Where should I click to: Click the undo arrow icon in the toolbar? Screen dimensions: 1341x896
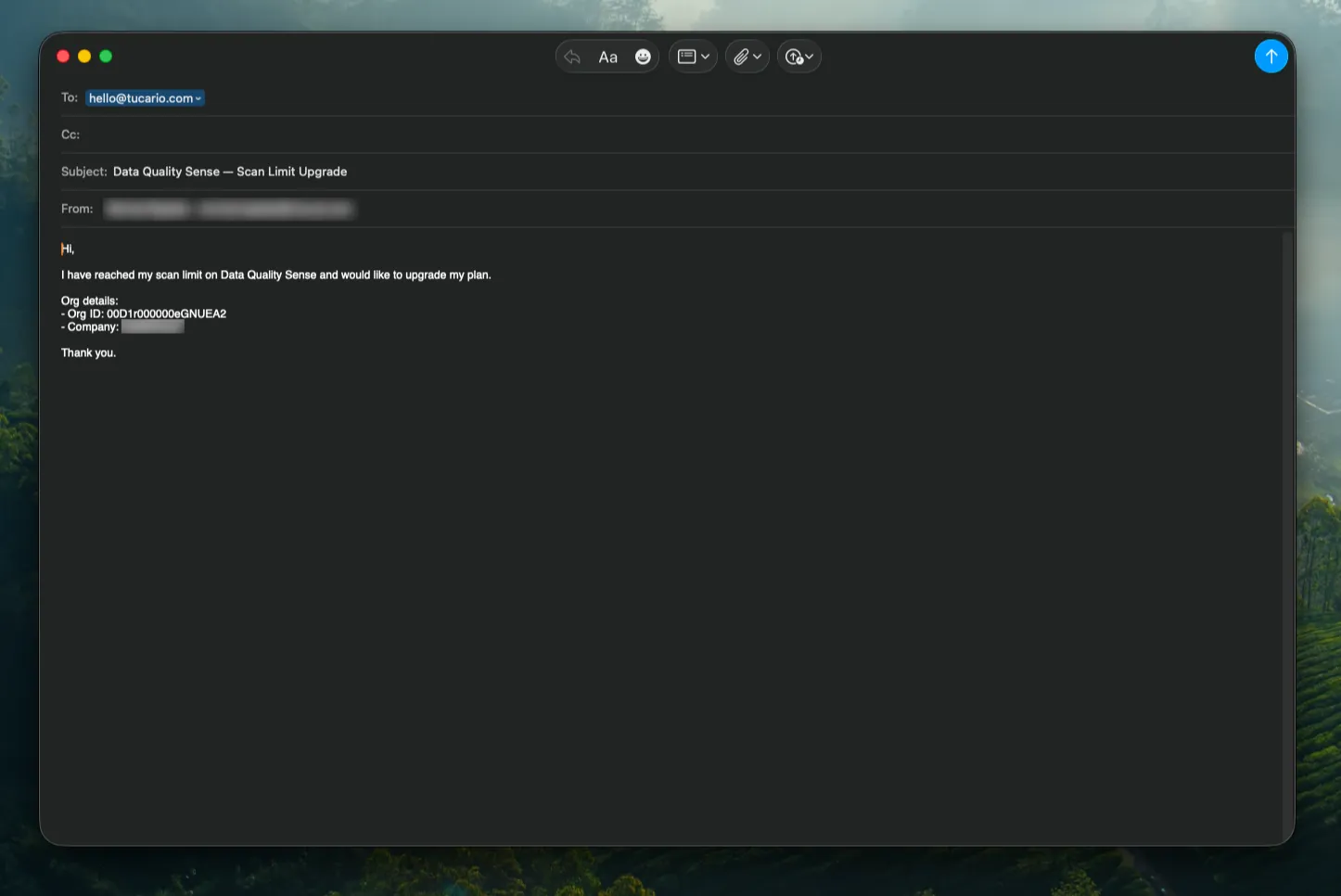click(573, 57)
